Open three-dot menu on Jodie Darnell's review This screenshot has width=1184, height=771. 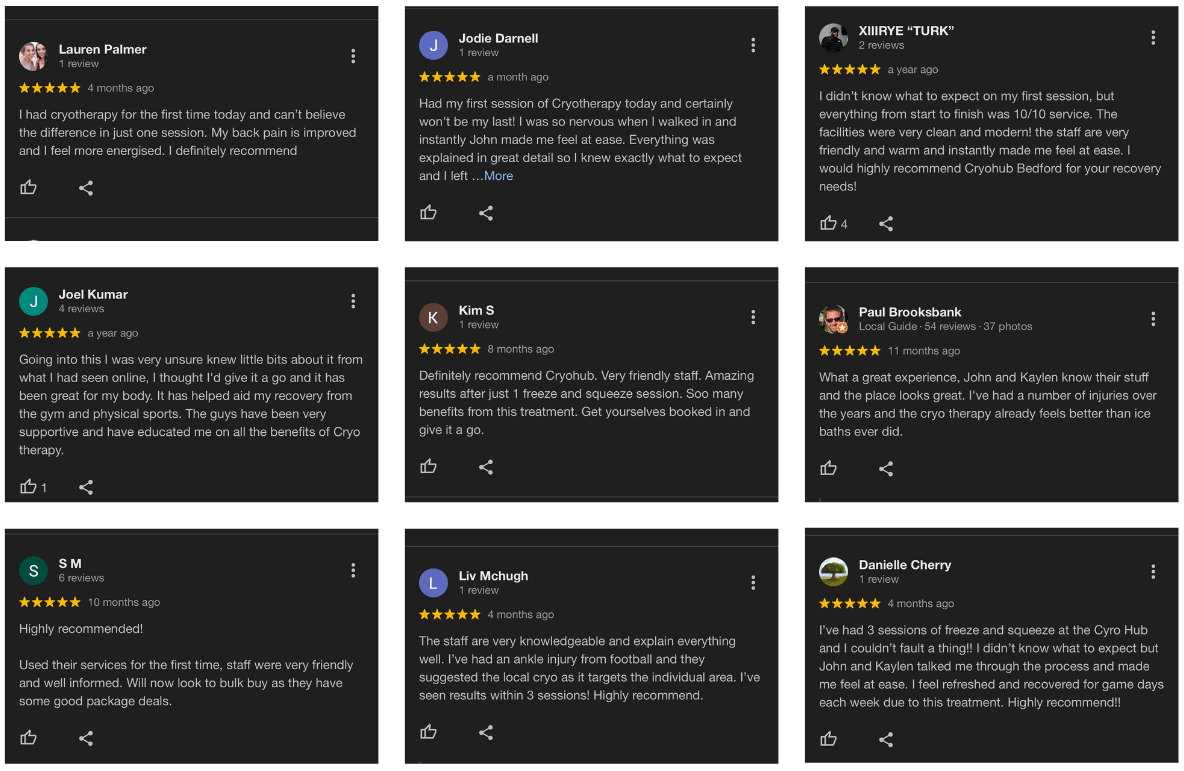tap(753, 45)
